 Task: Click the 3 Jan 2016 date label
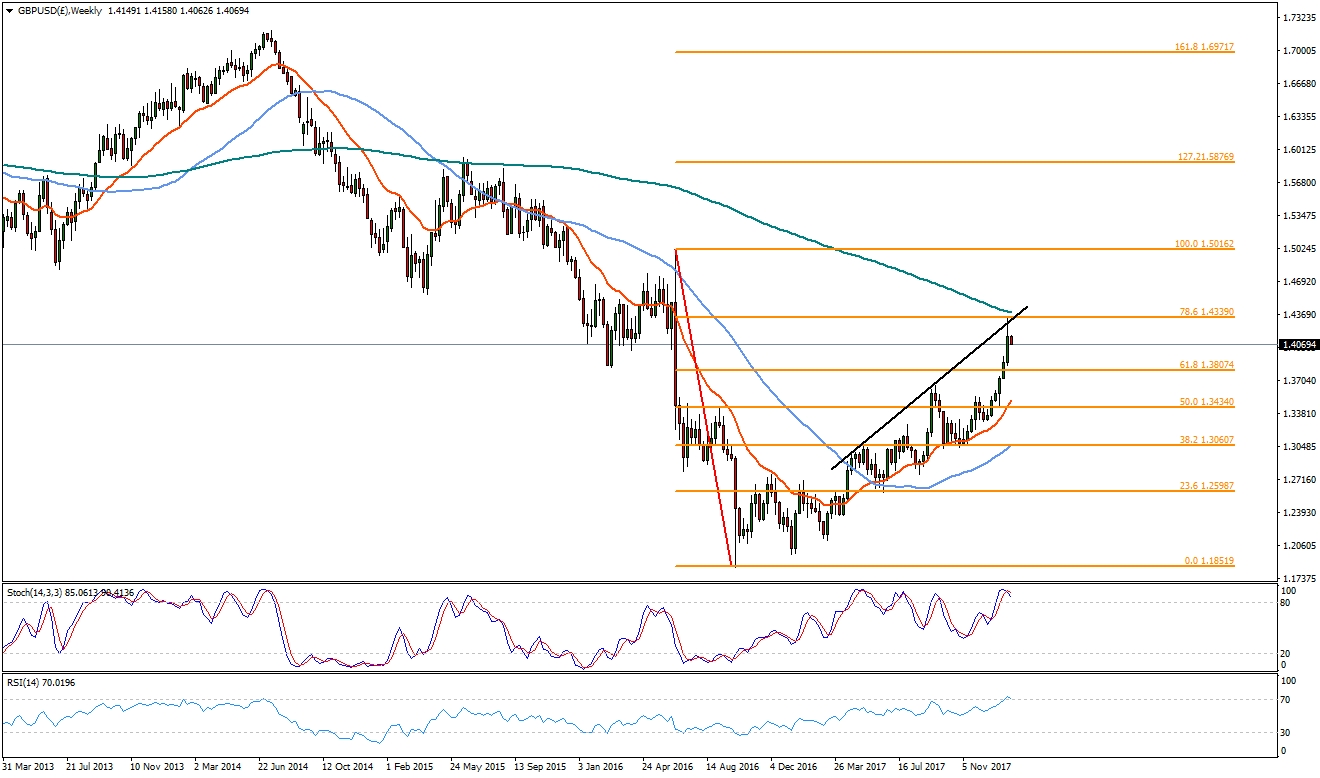click(x=603, y=768)
